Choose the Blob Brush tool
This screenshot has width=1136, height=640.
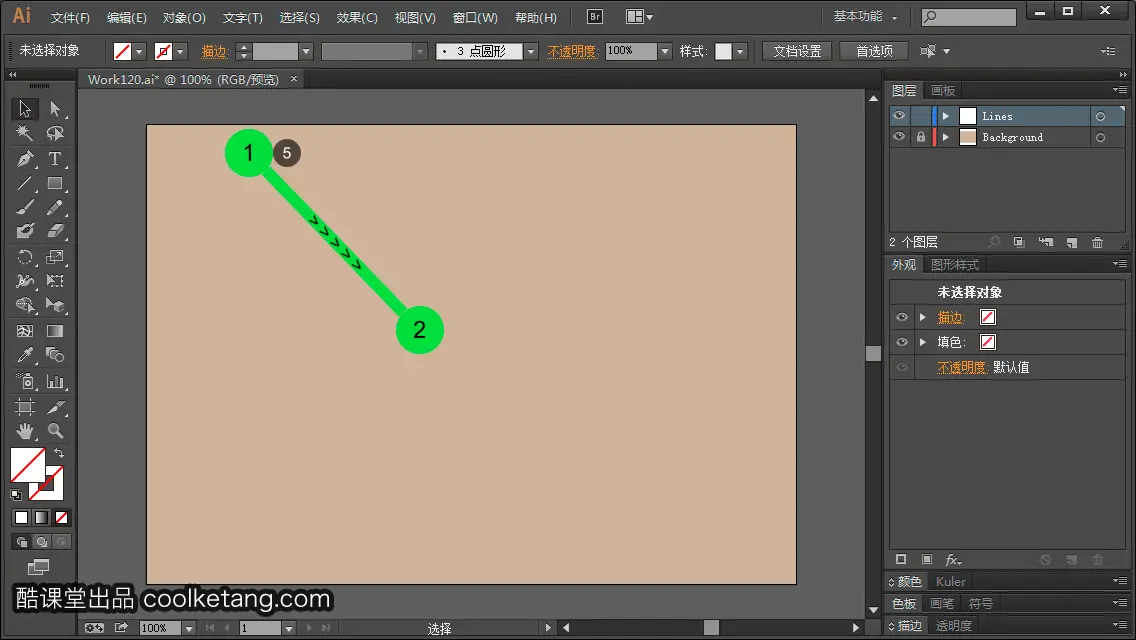pyautogui.click(x=25, y=232)
